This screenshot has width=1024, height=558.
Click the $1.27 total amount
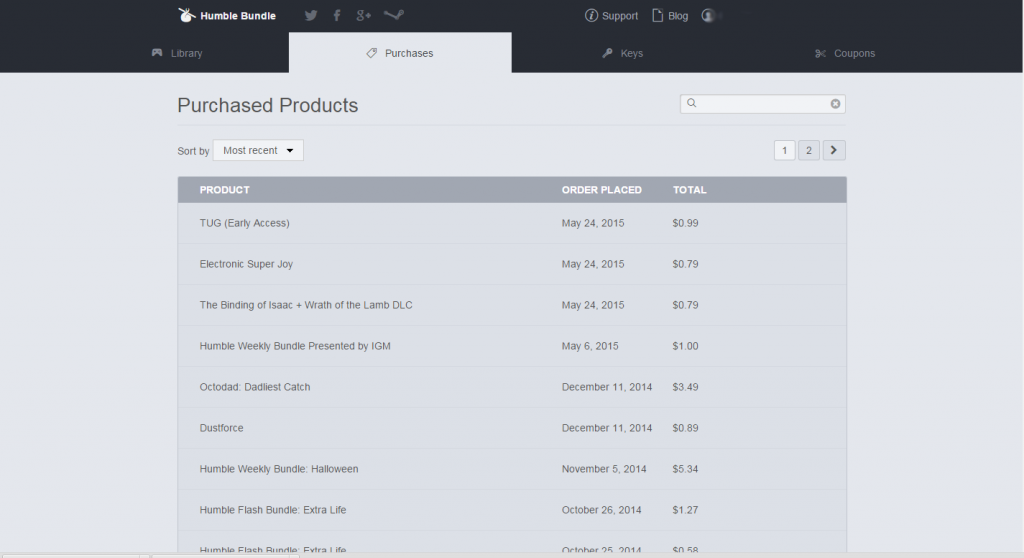pyautogui.click(x=685, y=510)
